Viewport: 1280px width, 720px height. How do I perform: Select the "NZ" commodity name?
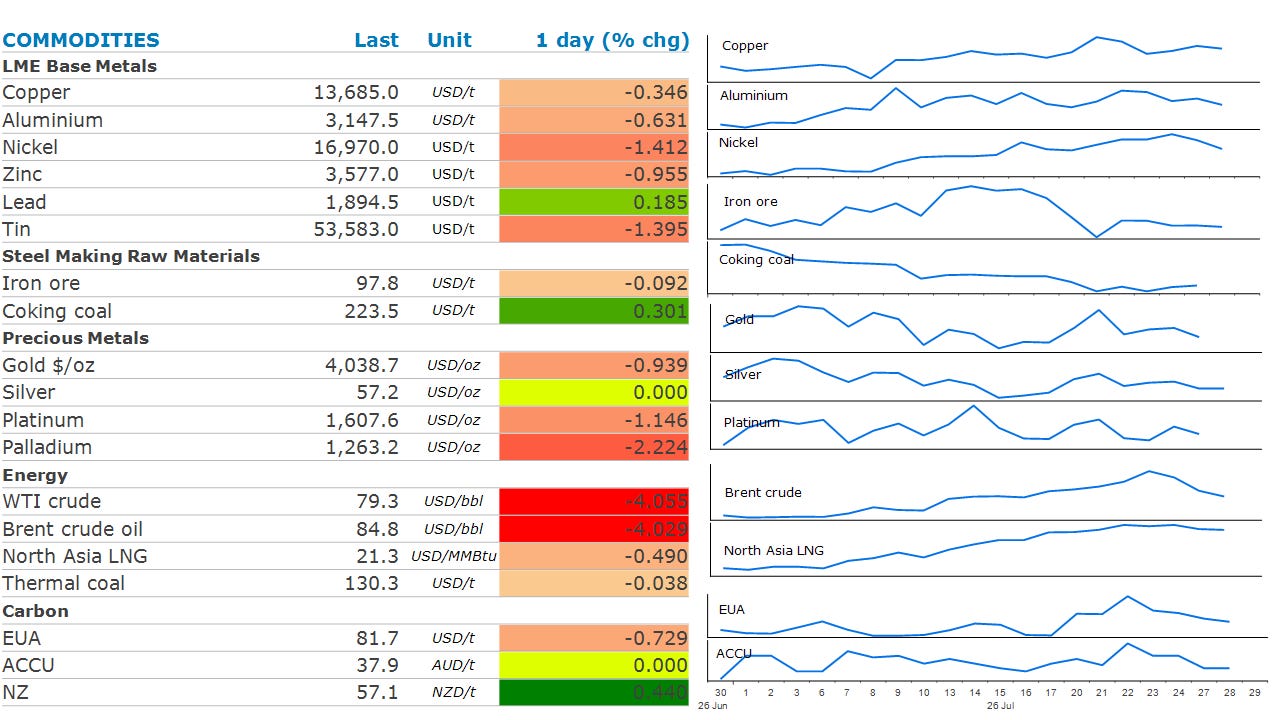click(15, 692)
